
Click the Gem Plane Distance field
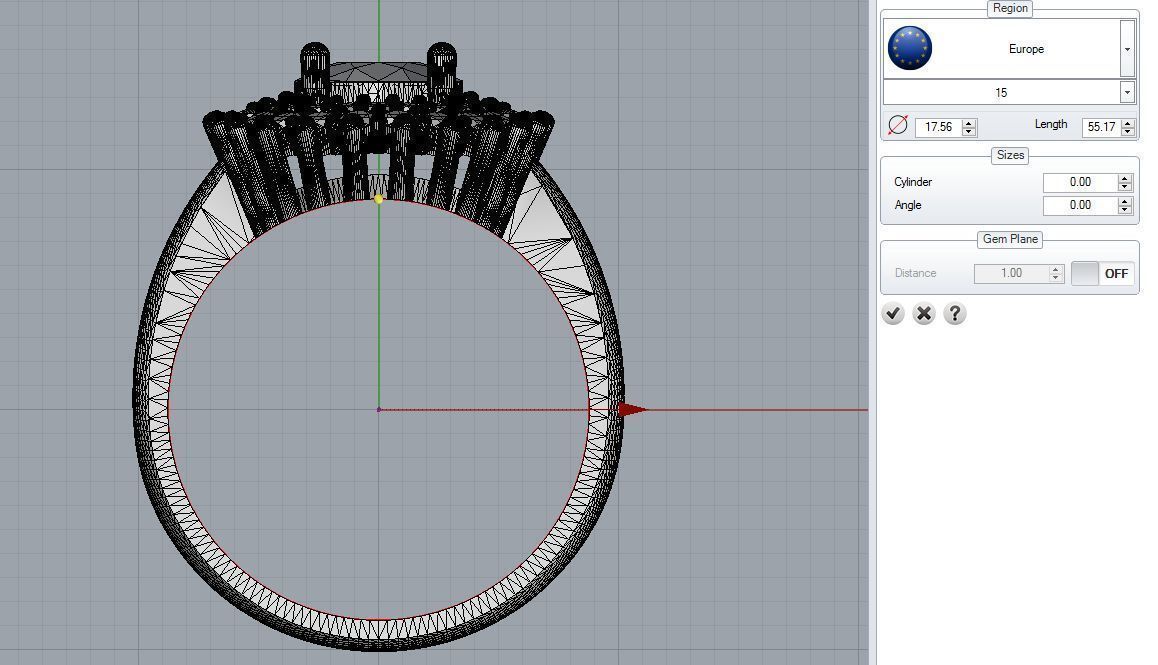click(x=1011, y=273)
